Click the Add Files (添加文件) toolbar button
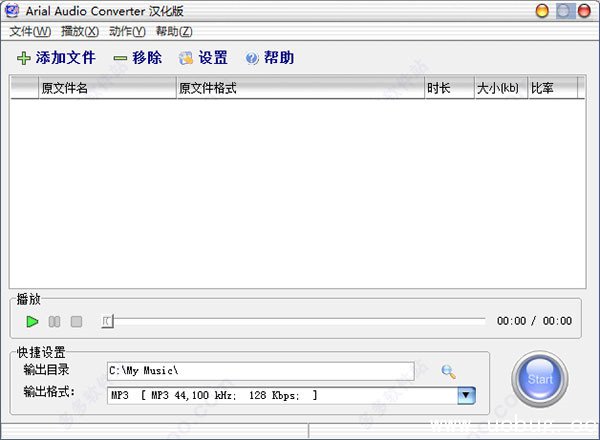Screen dimensions: 600x440 (x=56, y=58)
